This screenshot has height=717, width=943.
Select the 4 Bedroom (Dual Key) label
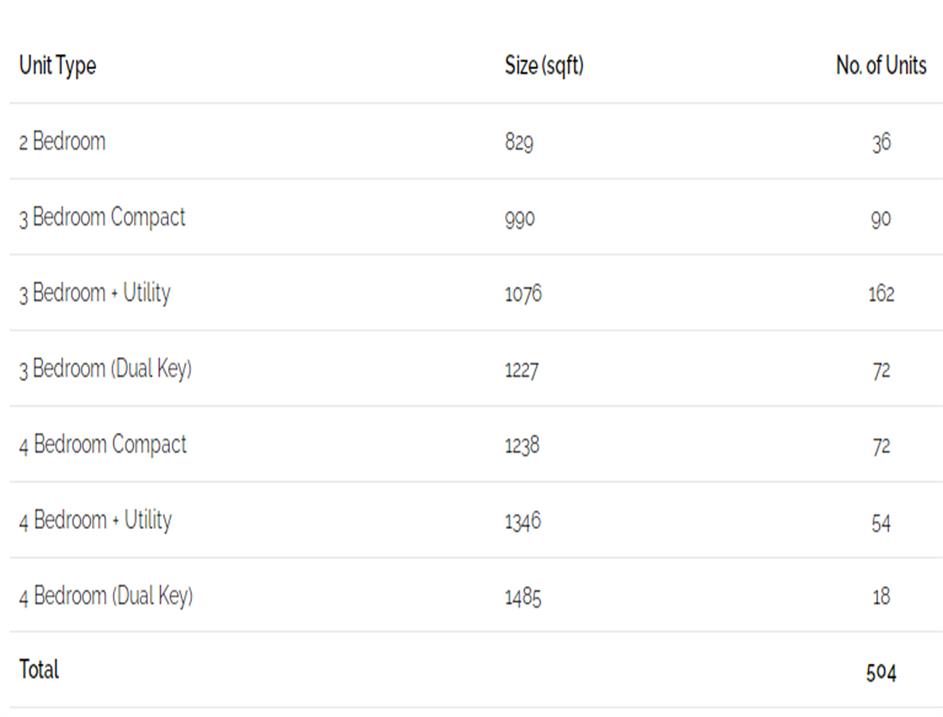[x=106, y=597]
